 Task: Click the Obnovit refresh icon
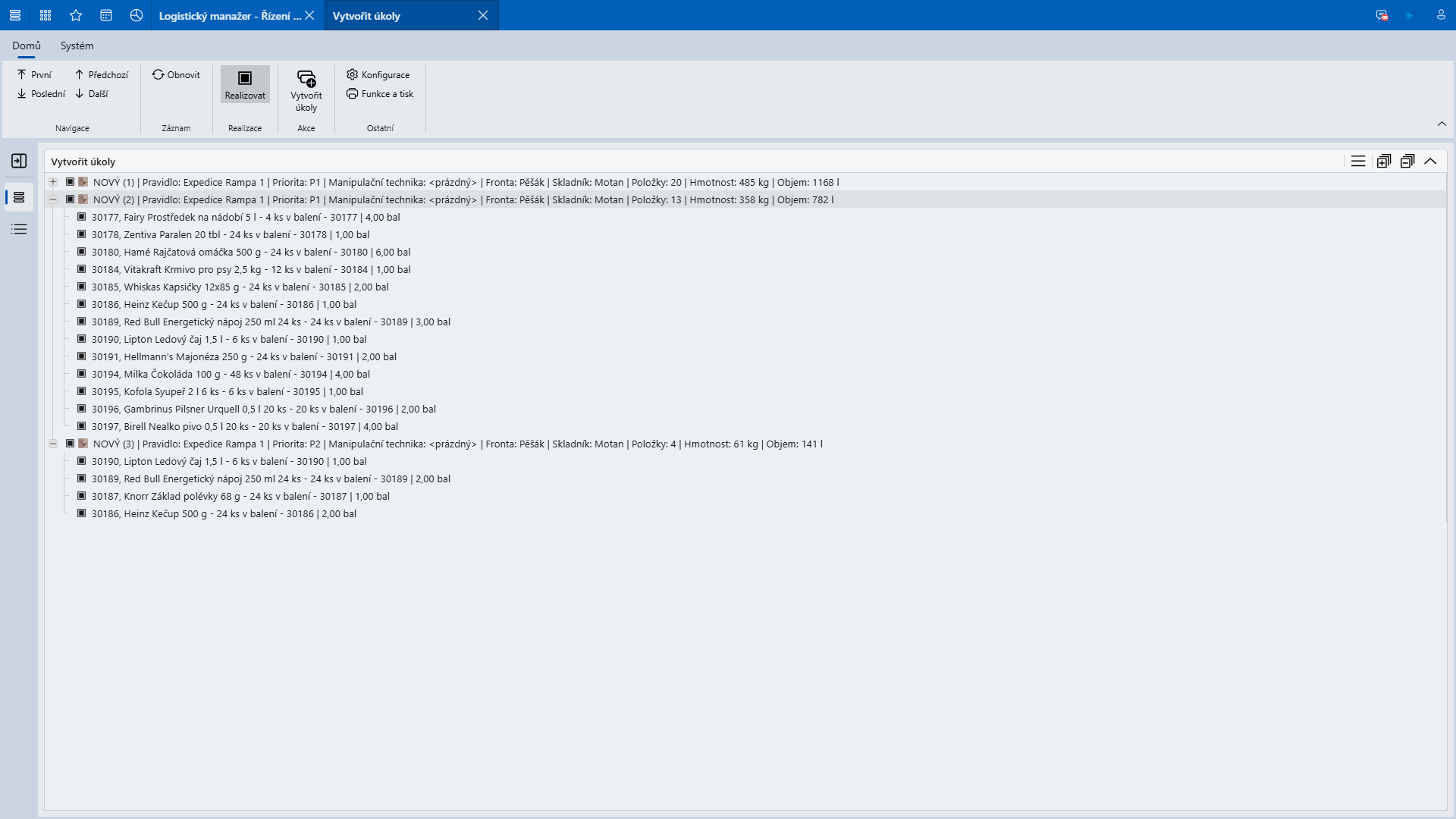pyautogui.click(x=158, y=74)
